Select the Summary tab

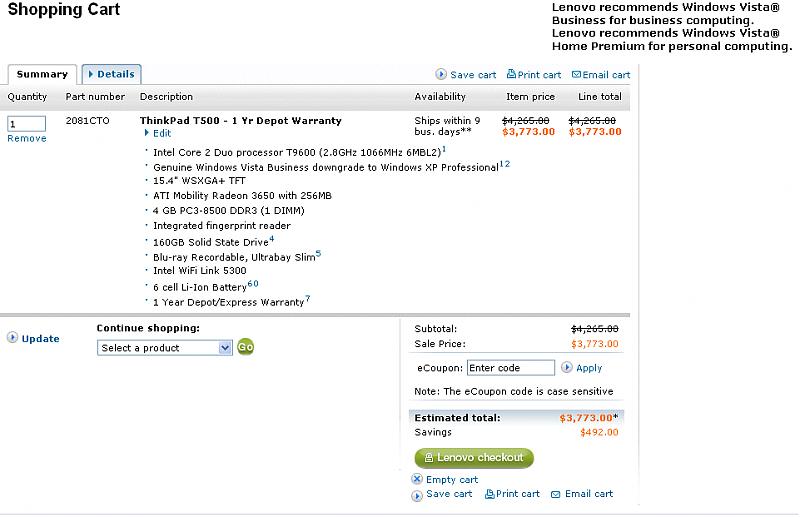coord(42,74)
